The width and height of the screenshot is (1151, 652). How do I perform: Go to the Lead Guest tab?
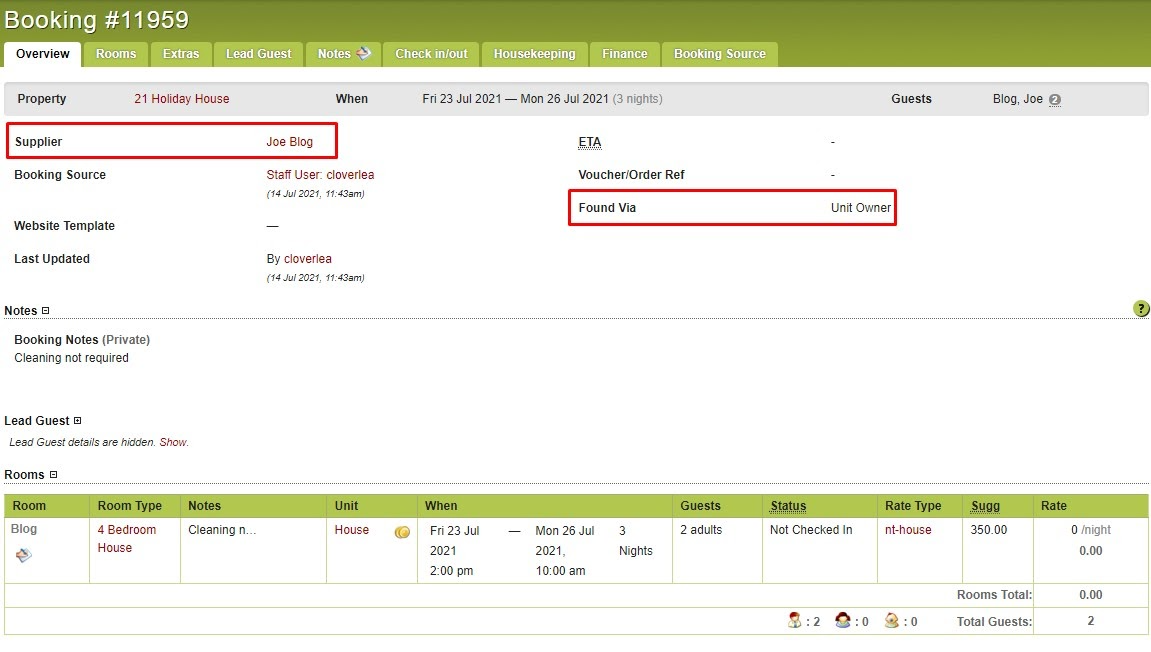click(x=258, y=54)
